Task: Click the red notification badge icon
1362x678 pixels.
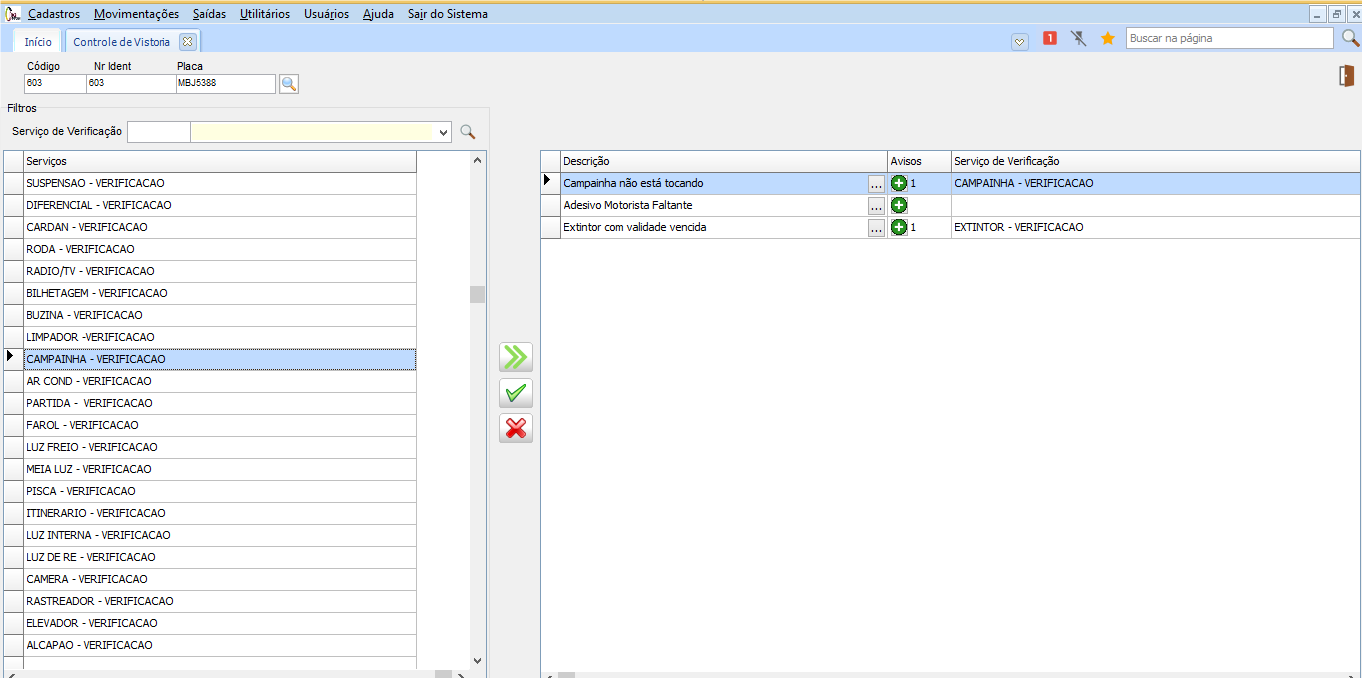Action: point(1050,39)
